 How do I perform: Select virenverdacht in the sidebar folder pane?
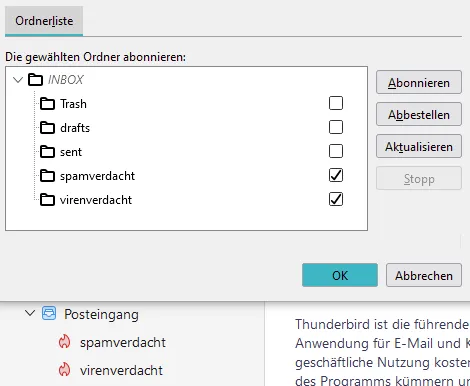pyautogui.click(x=121, y=370)
